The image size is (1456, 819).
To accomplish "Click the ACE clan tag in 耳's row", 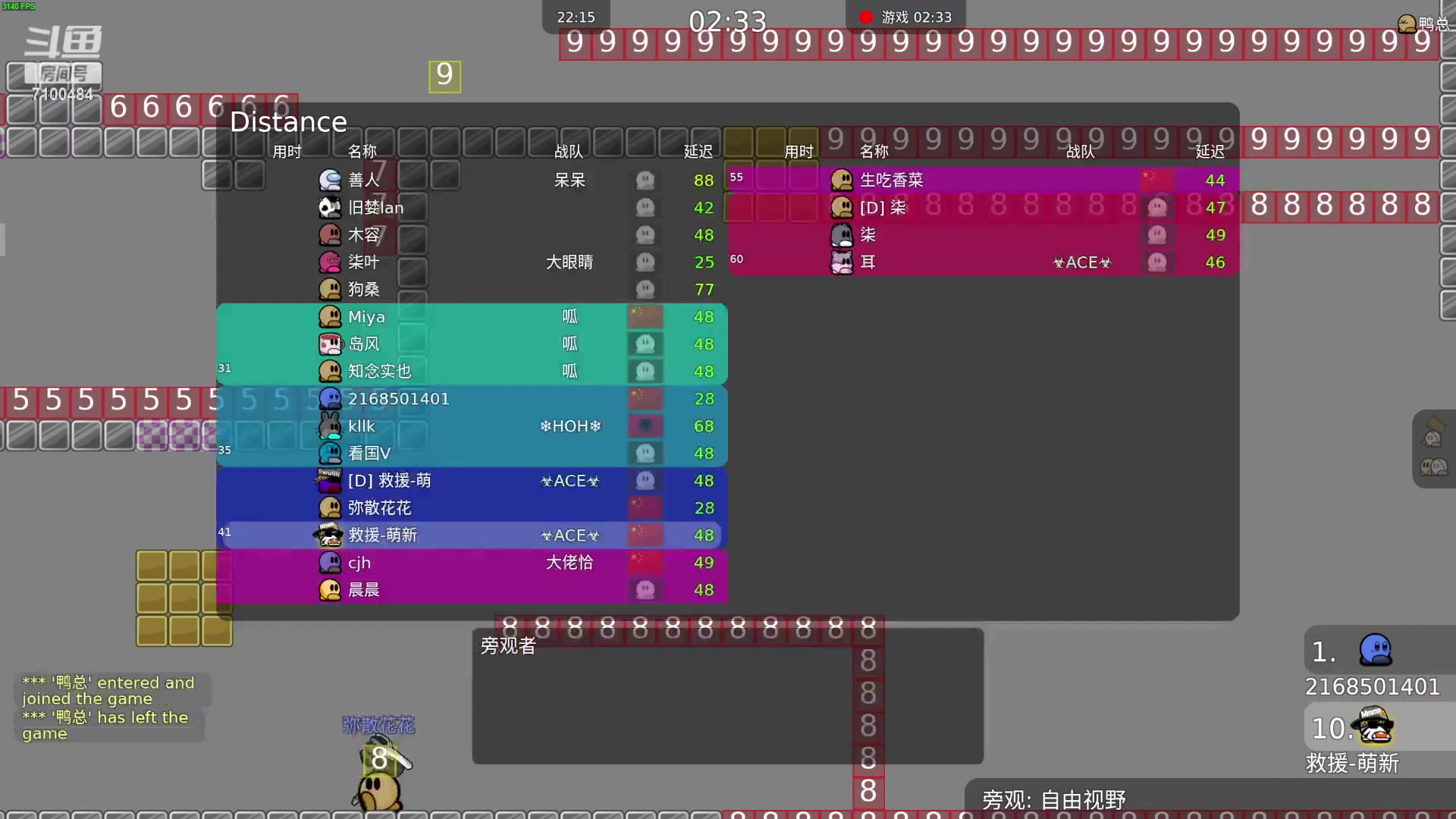I will click(x=1081, y=262).
